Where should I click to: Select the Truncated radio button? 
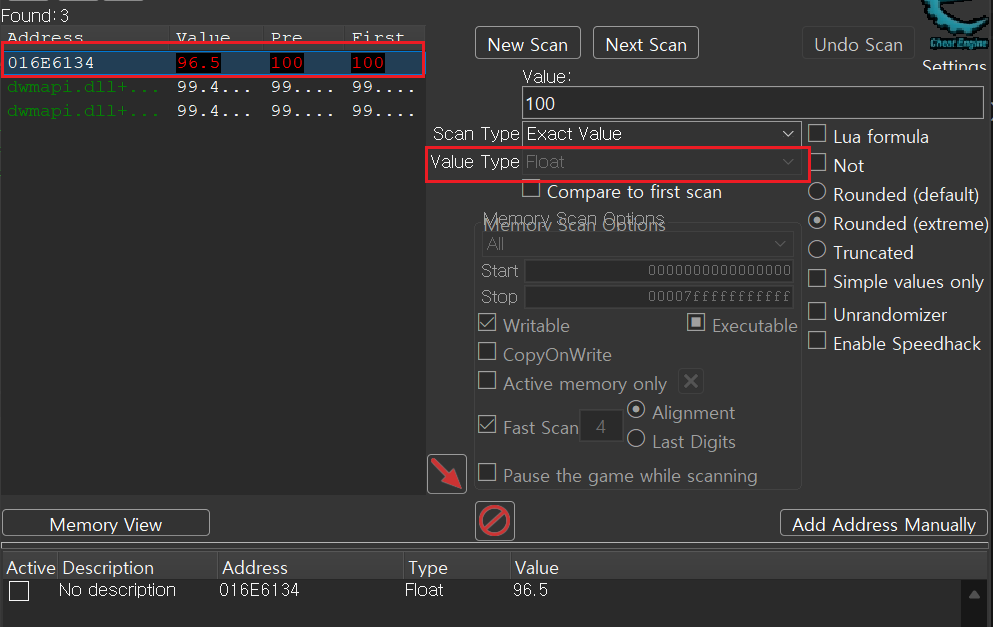tap(817, 250)
